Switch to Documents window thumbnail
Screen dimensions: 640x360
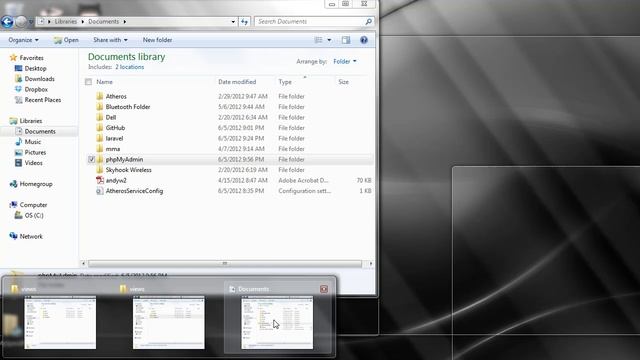coord(277,322)
